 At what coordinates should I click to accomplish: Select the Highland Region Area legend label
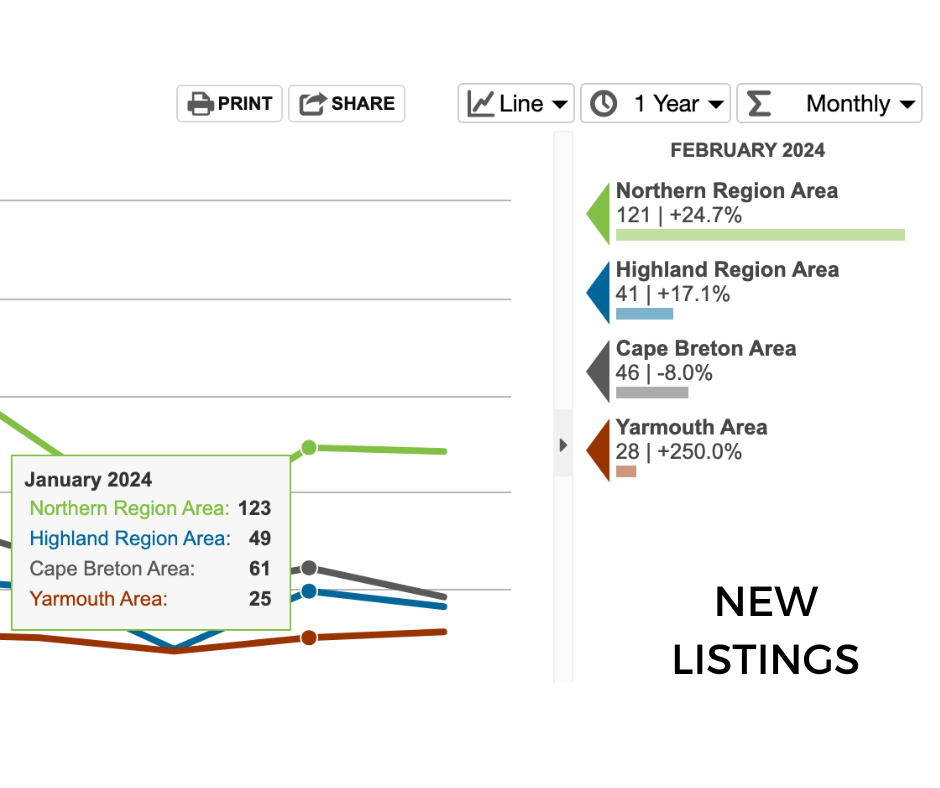click(x=727, y=270)
